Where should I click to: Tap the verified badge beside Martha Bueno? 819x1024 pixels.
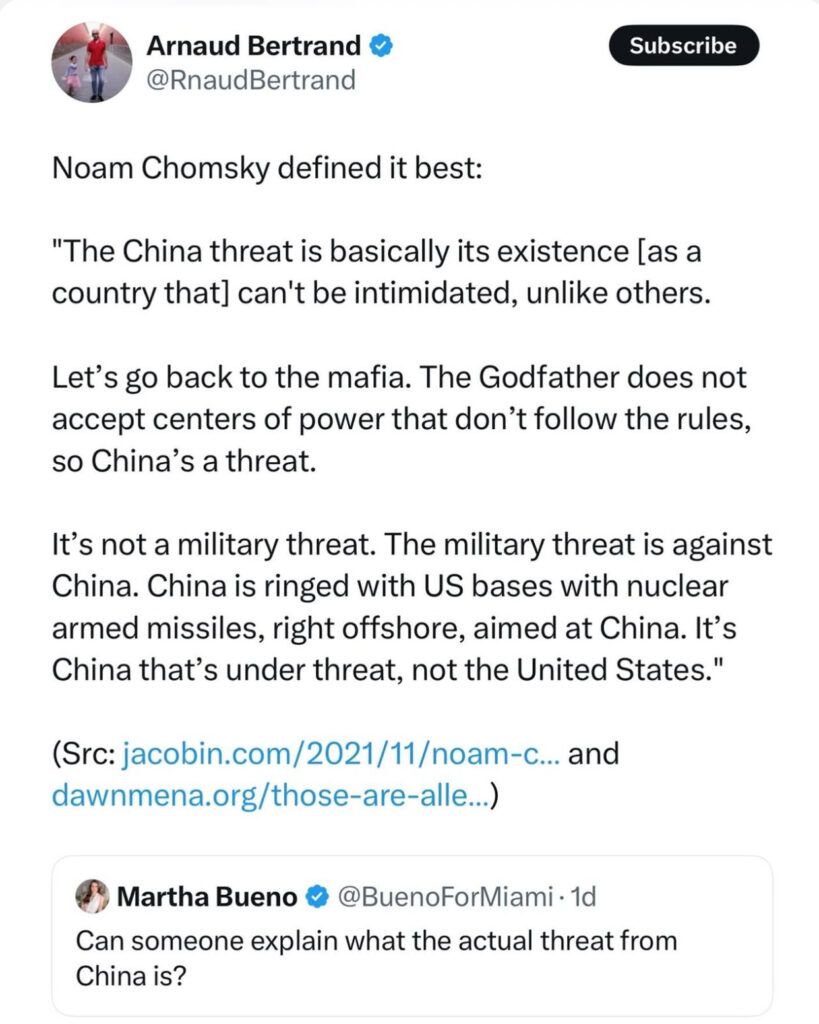317,897
